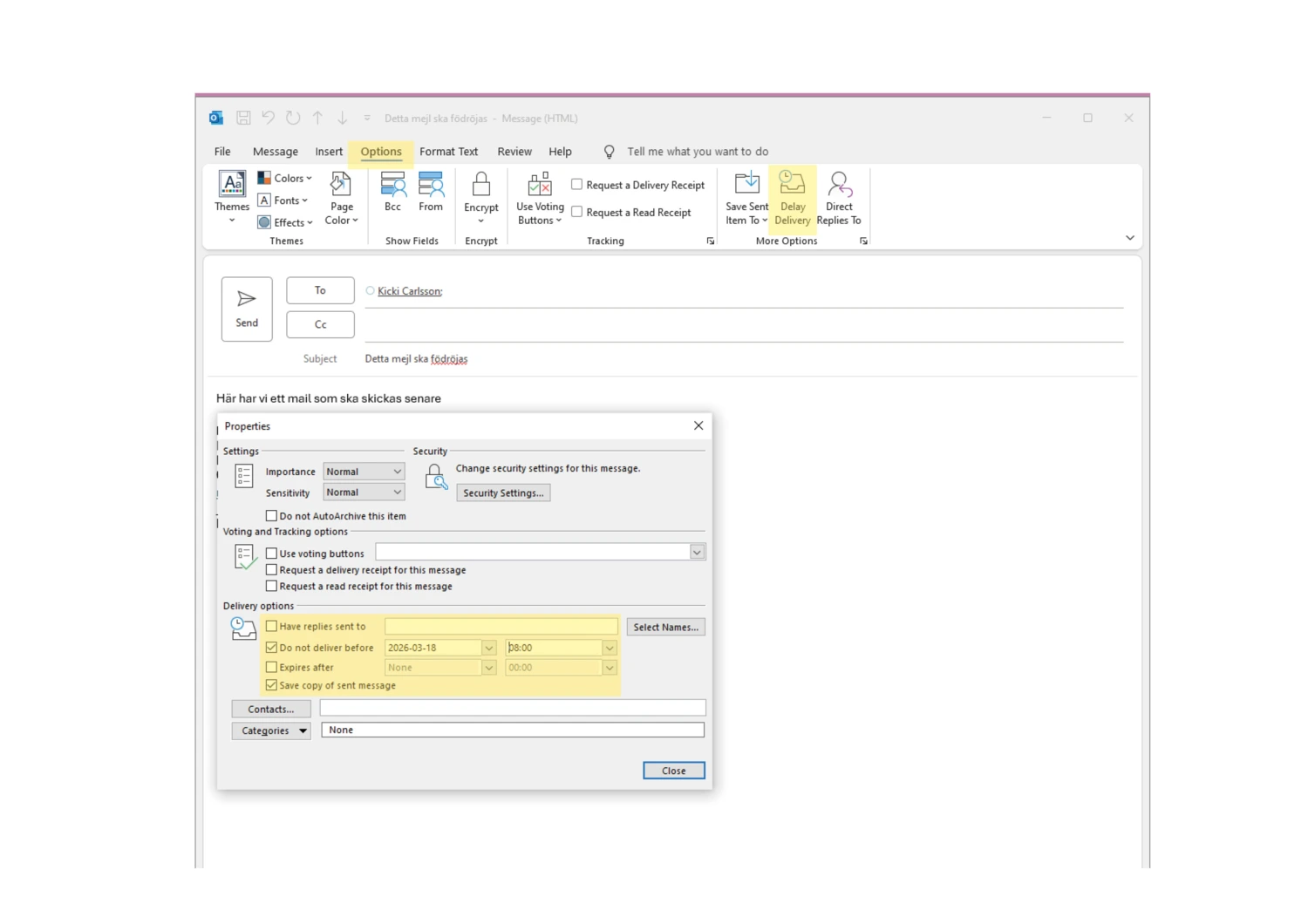The width and height of the screenshot is (1308, 924).
Task: Open the Insert tab
Action: pos(329,151)
